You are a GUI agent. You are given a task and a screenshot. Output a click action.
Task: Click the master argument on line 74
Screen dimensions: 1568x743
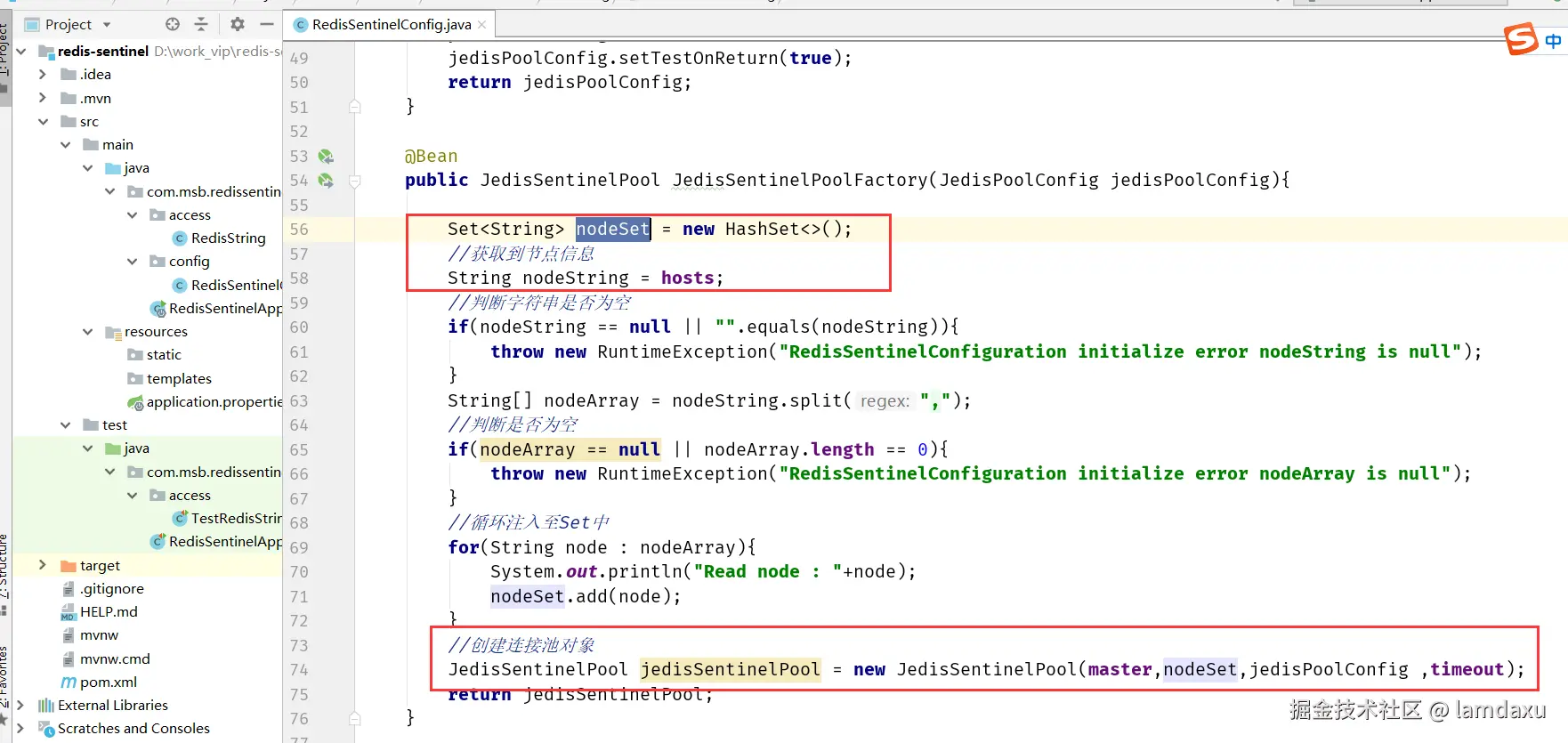coord(1119,670)
